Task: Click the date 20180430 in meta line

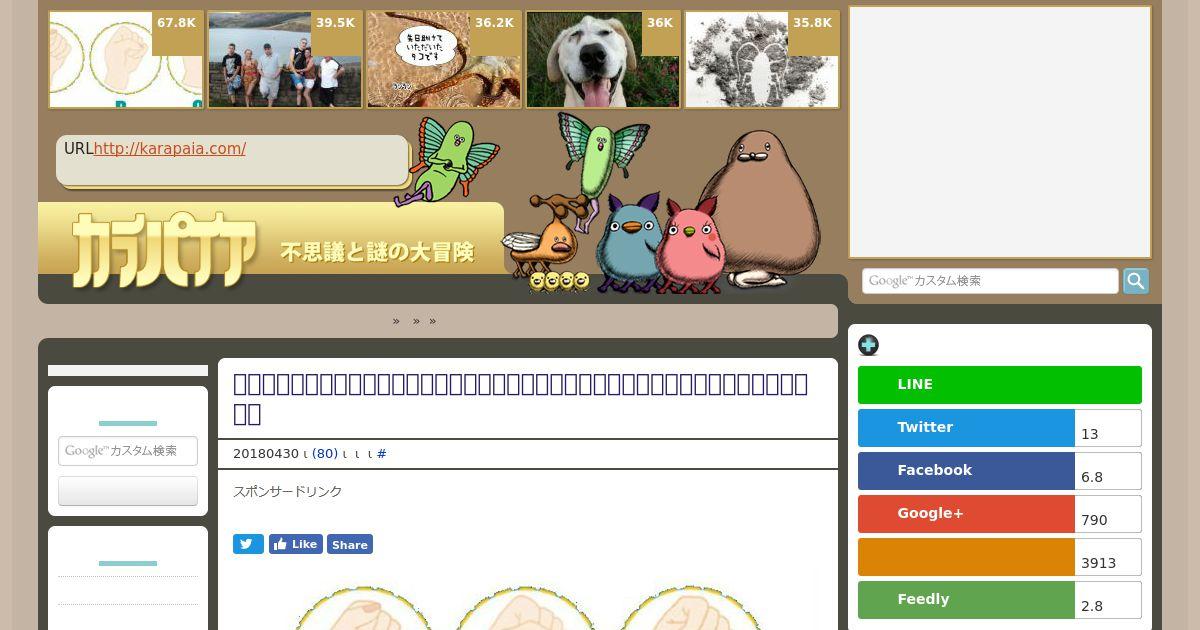Action: 266,454
